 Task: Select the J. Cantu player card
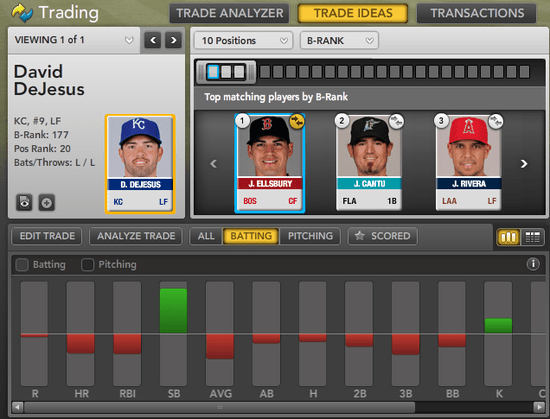369,163
